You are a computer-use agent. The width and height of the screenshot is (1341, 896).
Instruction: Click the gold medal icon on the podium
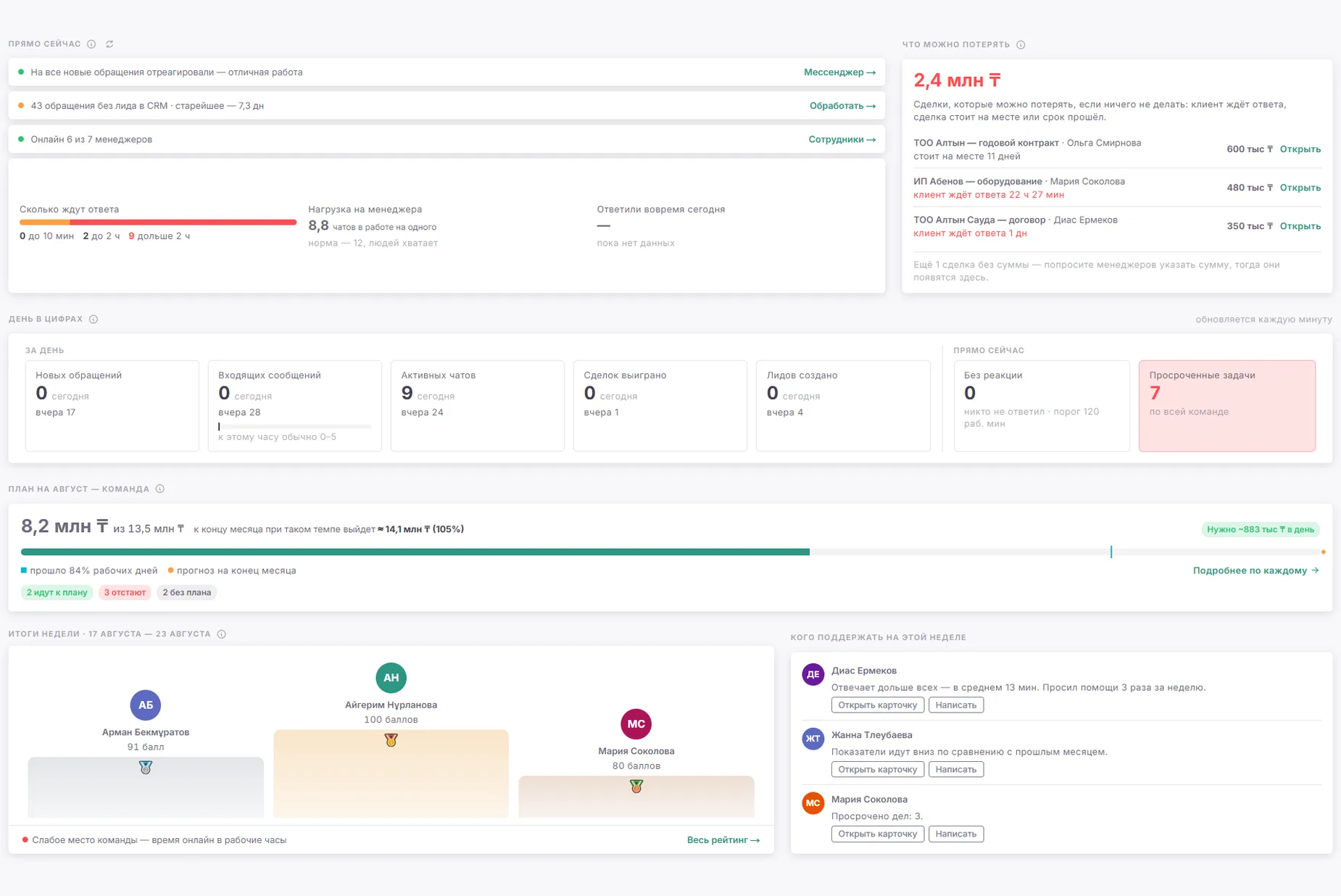[391, 740]
